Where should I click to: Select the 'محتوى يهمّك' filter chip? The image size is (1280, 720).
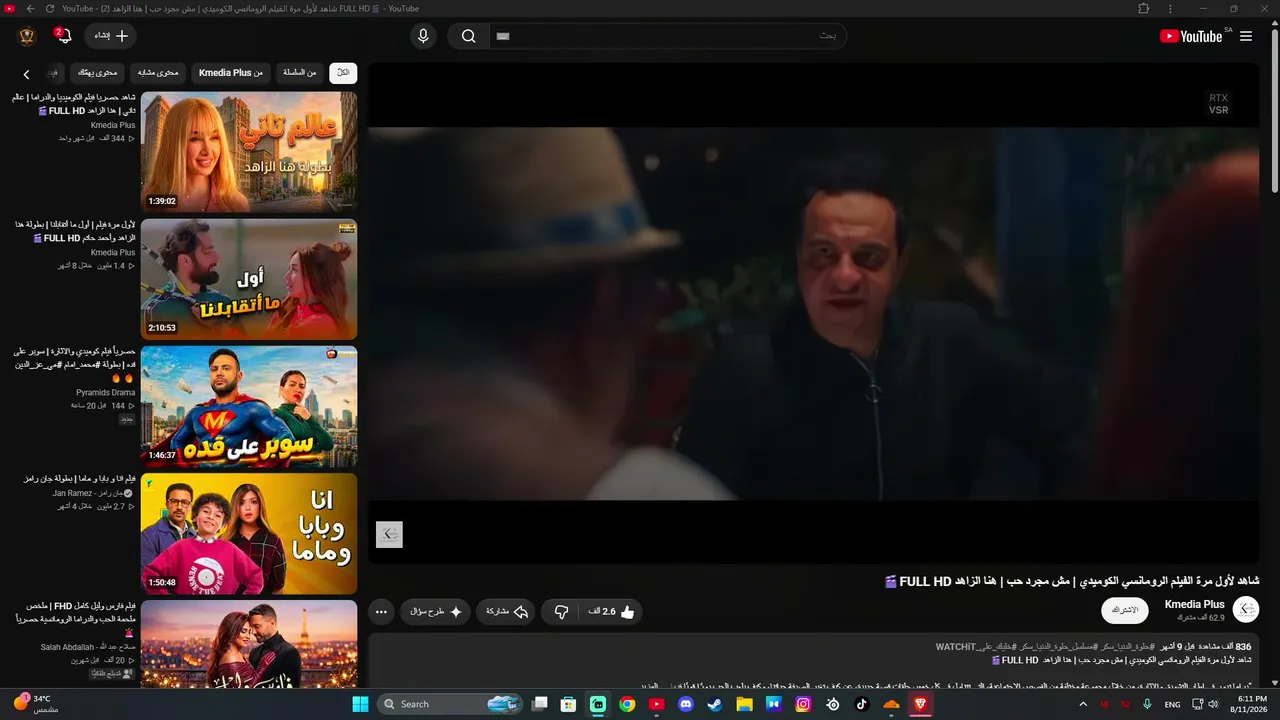point(97,72)
